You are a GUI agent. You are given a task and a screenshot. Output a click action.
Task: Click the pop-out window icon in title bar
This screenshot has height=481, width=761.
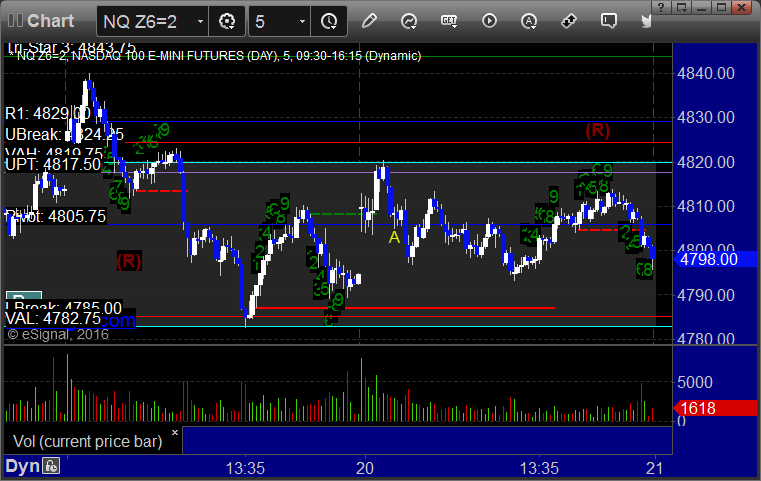(x=681, y=7)
